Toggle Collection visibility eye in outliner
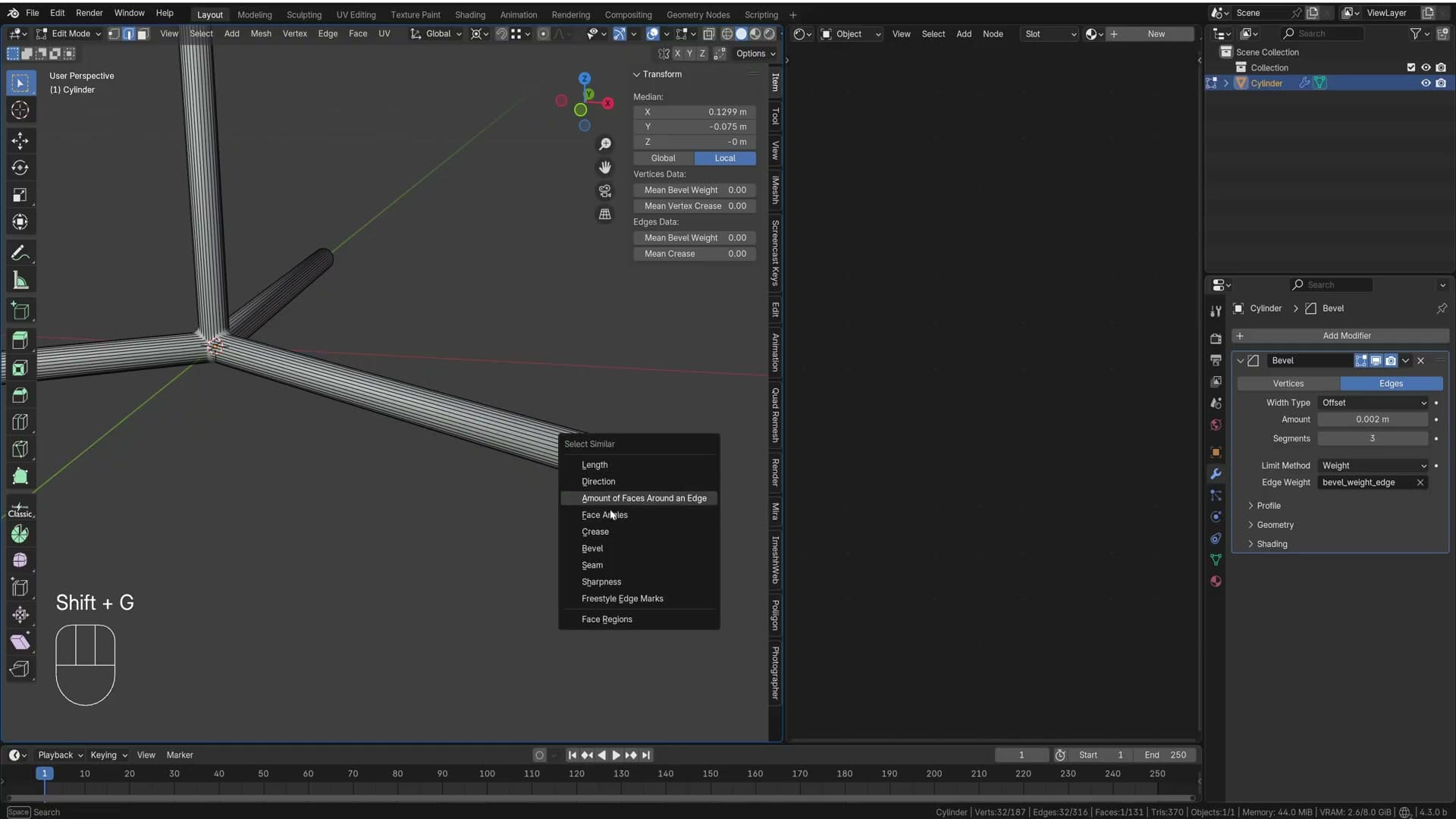This screenshot has height=819, width=1456. click(x=1426, y=67)
